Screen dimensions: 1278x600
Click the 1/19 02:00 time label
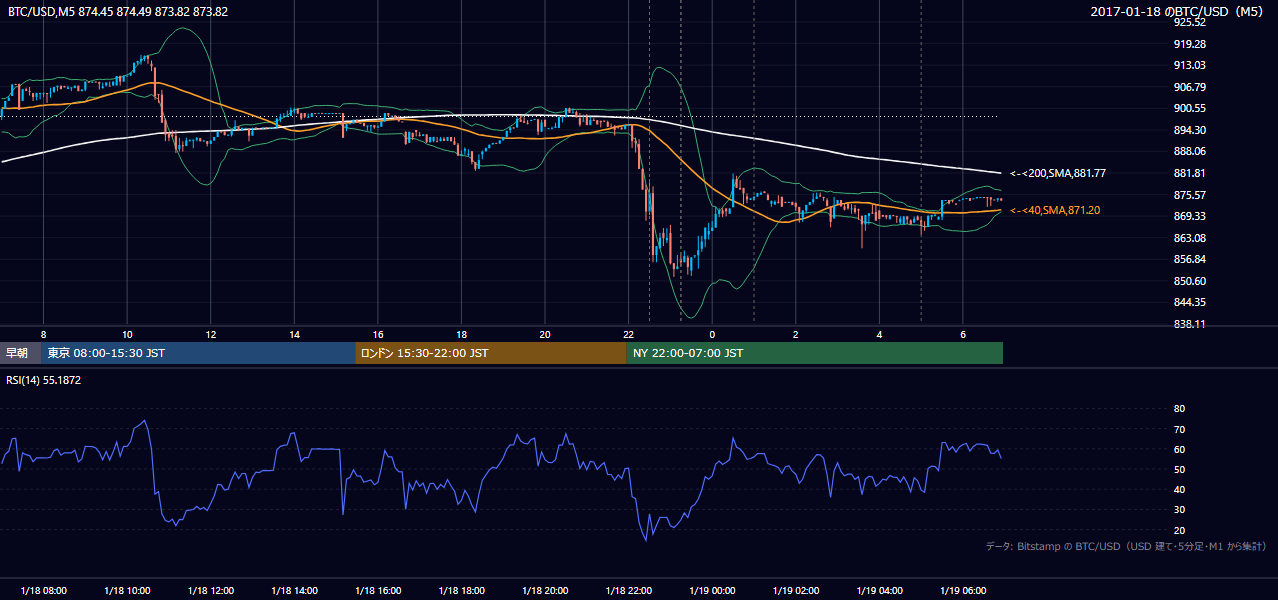click(796, 591)
